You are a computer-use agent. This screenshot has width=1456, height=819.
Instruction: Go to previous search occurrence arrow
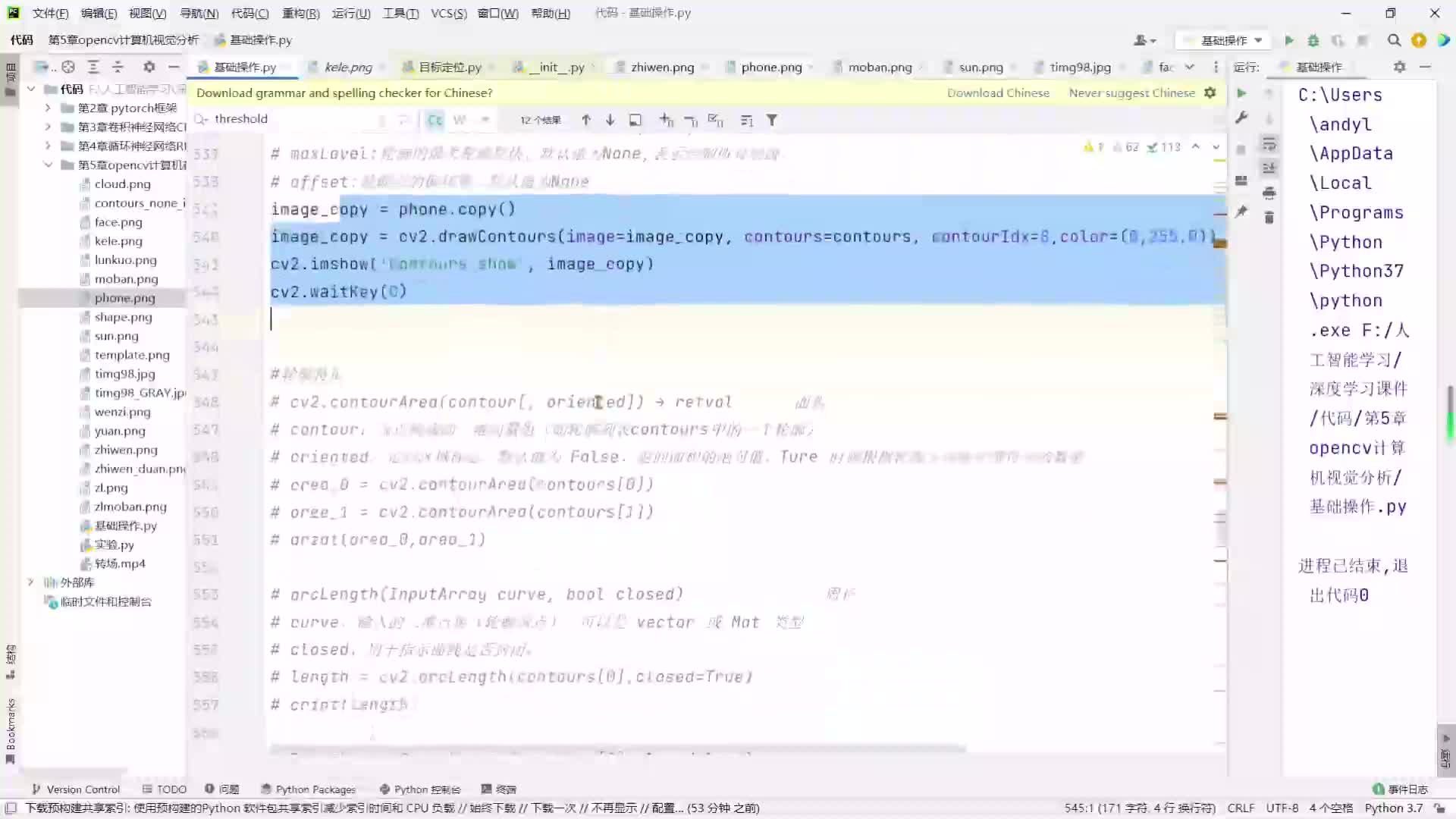[586, 120]
